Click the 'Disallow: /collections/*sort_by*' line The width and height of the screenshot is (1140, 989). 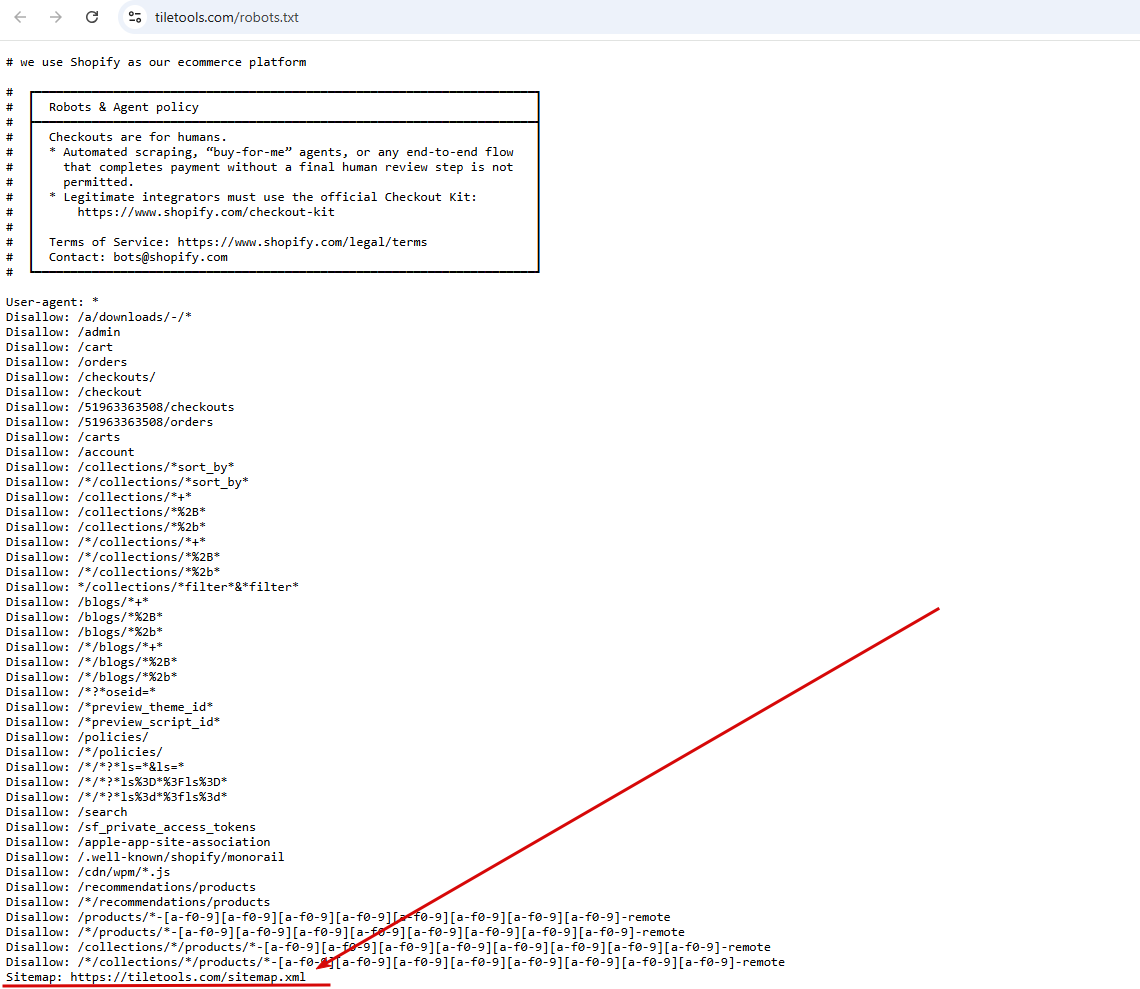[120, 467]
